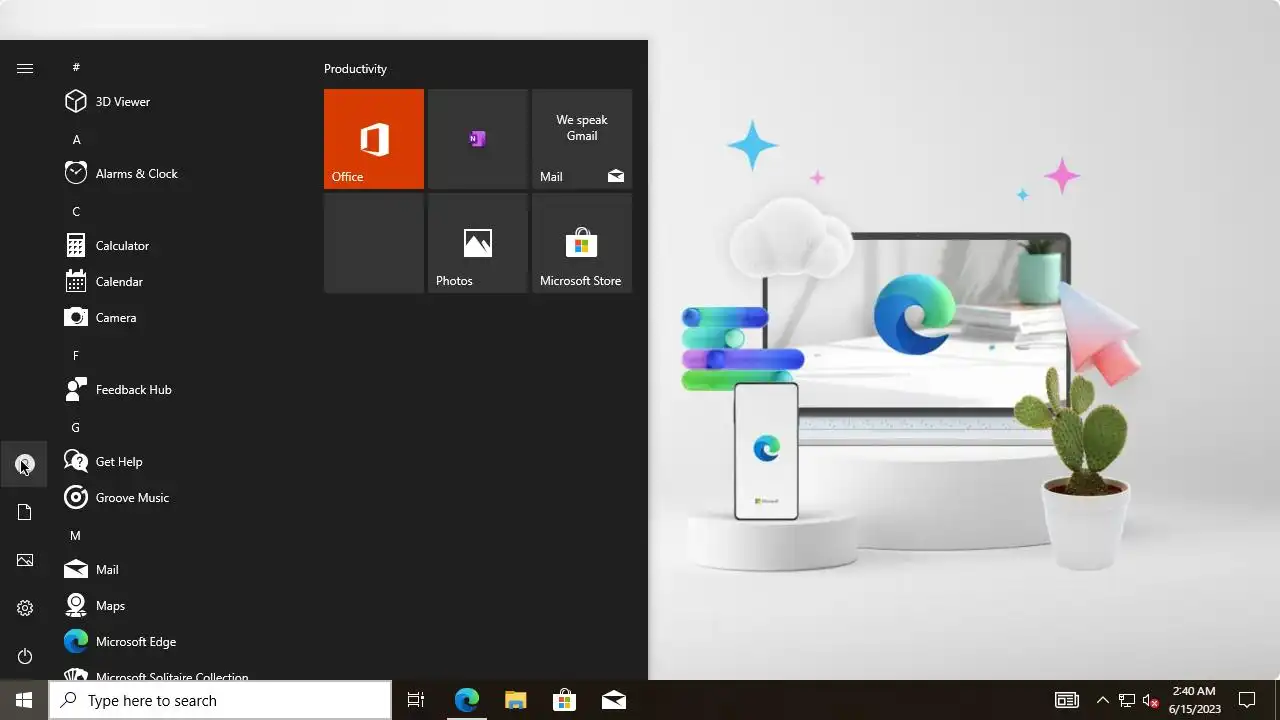The image size is (1280, 720).
Task: Open File Explorer on the taskbar
Action: 515,700
